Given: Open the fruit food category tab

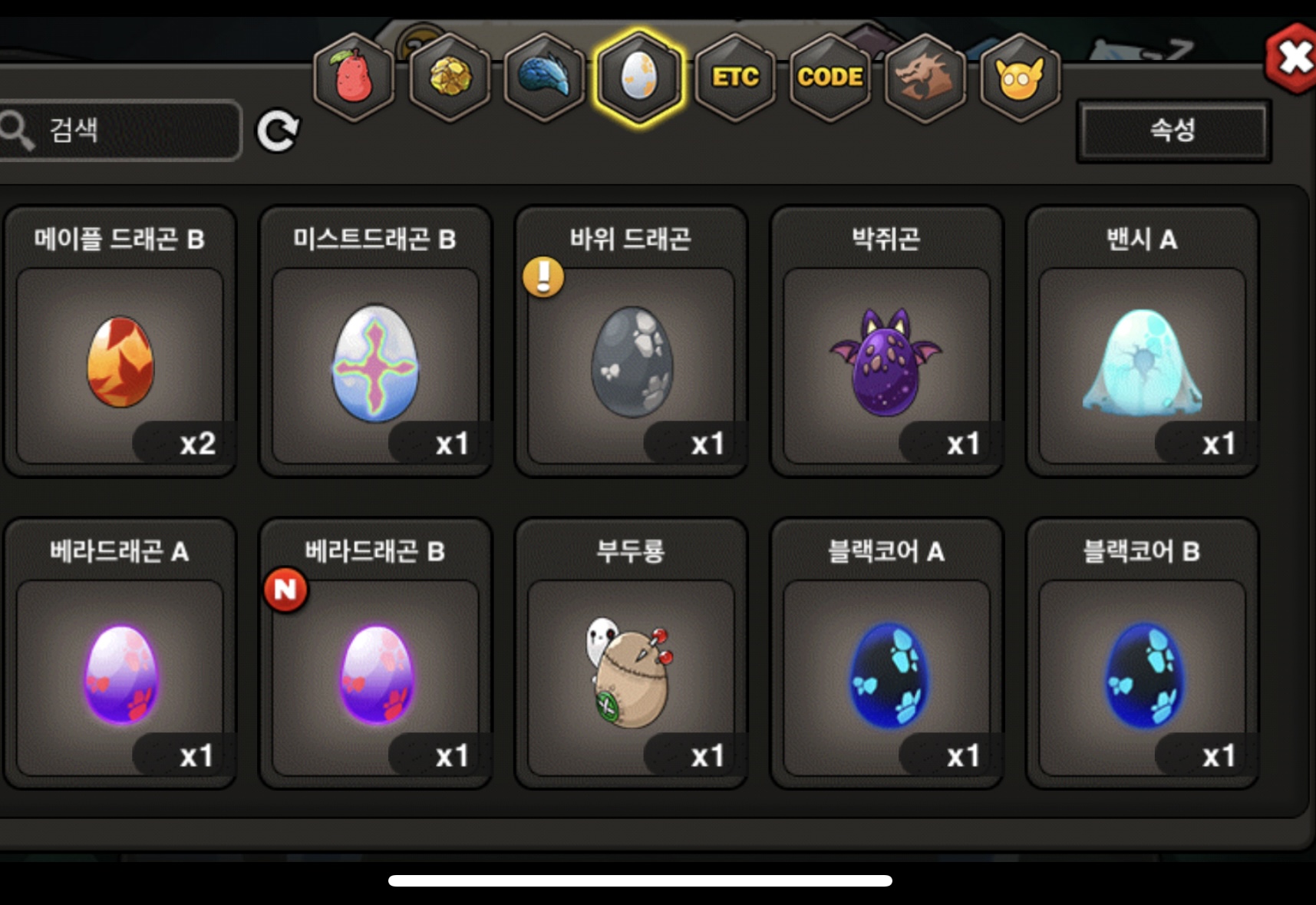Looking at the screenshot, I should [x=354, y=77].
